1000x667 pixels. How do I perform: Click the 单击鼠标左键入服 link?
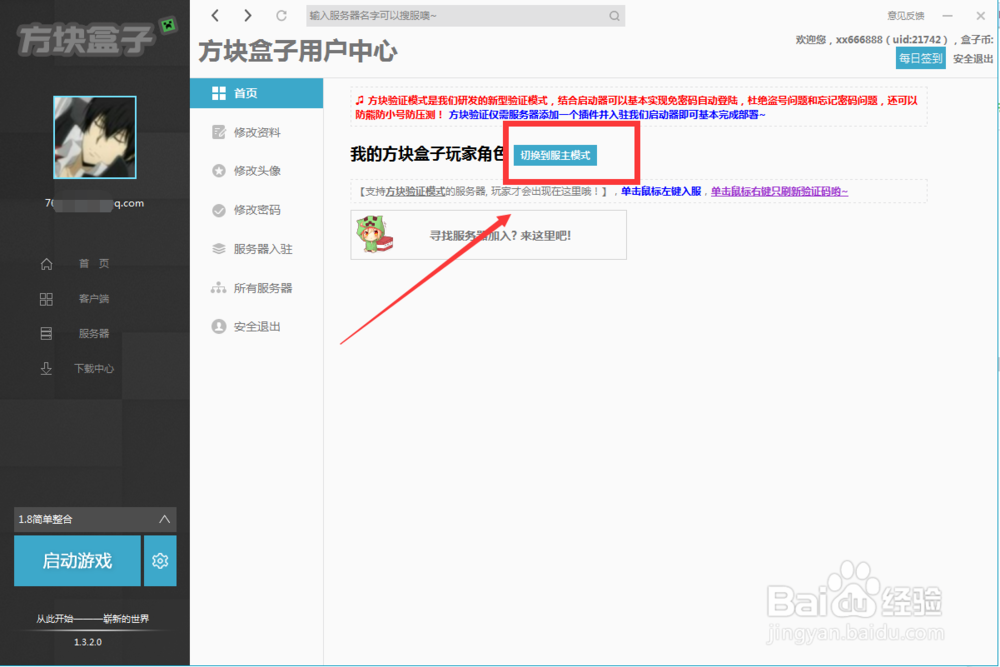pos(661,191)
